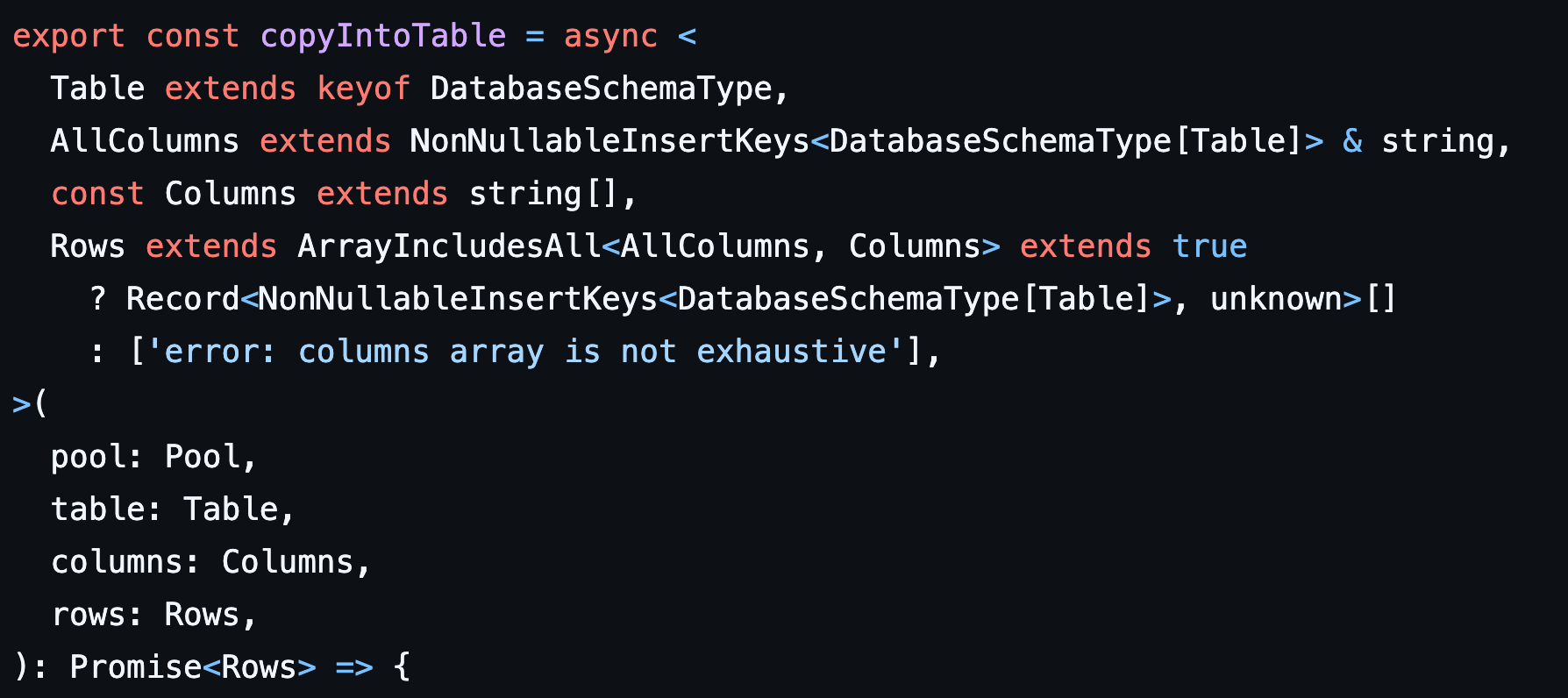
Task: Click DatabaseSchemaType after keyof
Action: (601, 89)
